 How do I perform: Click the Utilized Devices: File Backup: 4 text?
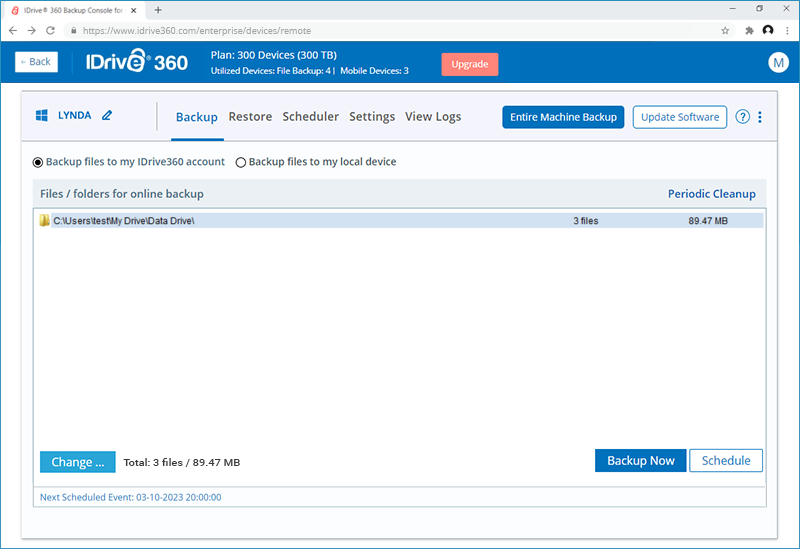(x=271, y=71)
